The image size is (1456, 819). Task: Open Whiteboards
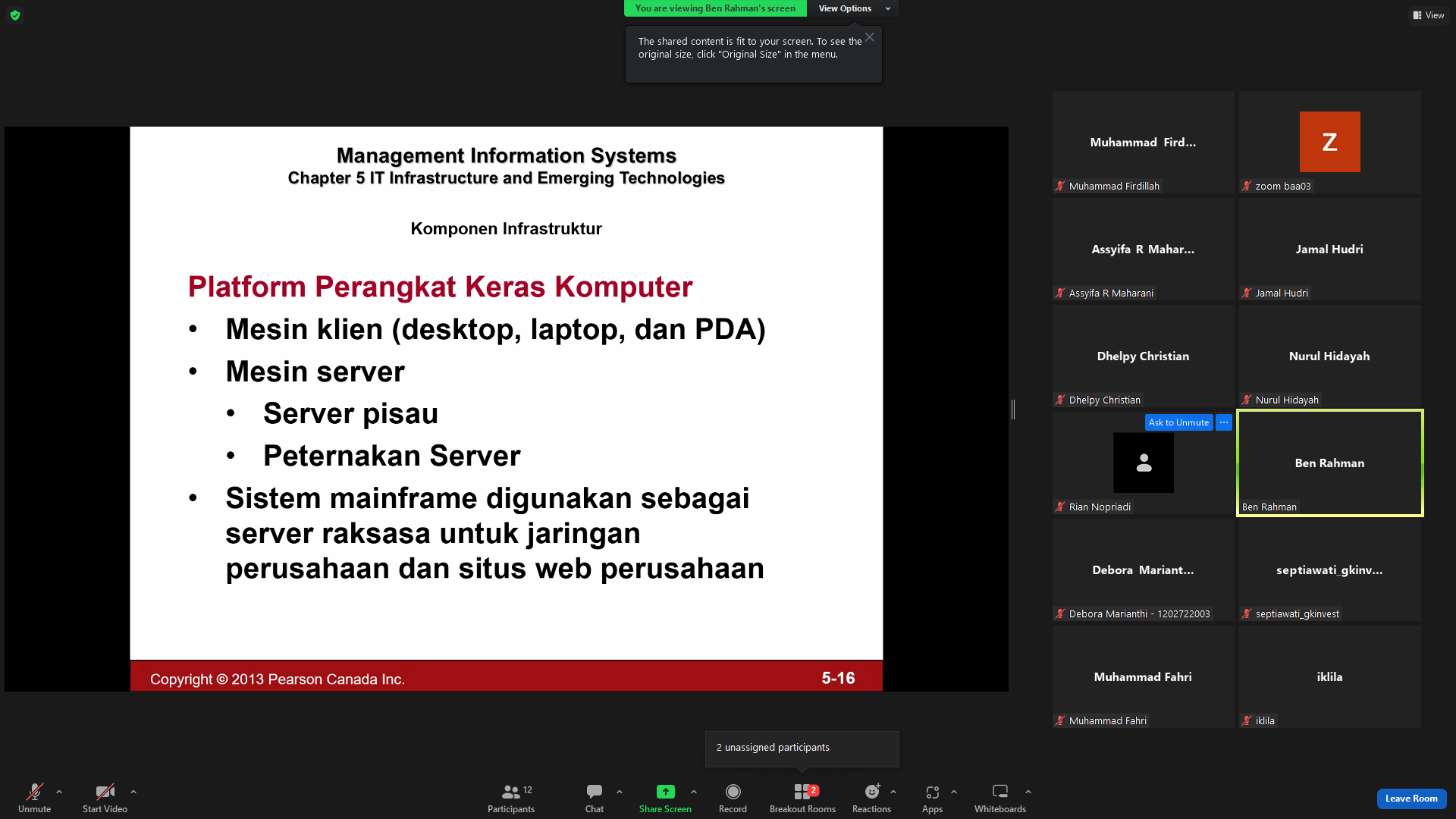1000,798
